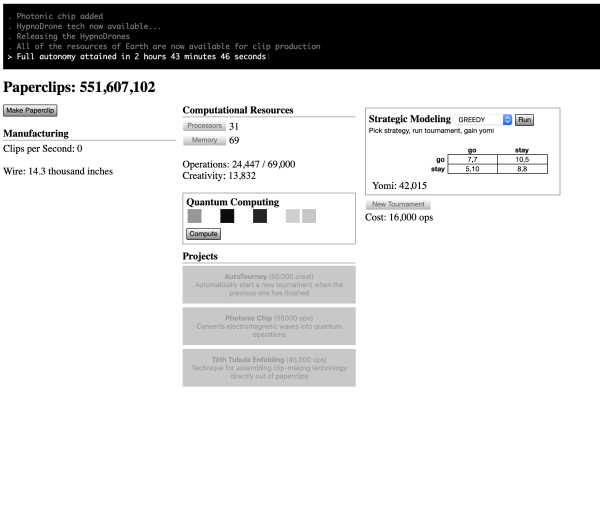
Task: Click the rightmost quantum chip square
Action: pyautogui.click(x=309, y=216)
